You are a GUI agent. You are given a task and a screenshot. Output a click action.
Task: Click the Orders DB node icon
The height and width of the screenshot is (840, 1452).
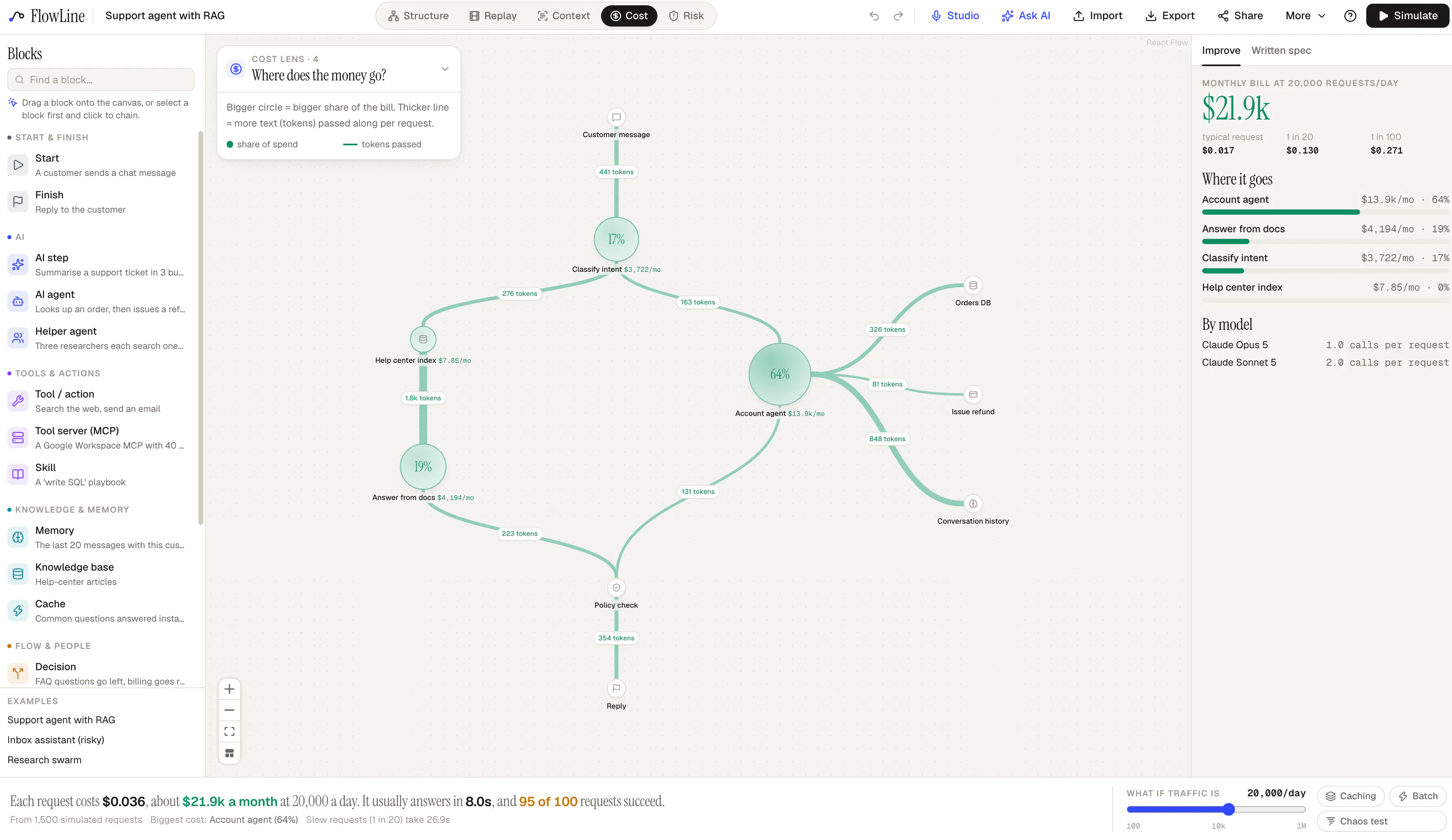point(973,285)
